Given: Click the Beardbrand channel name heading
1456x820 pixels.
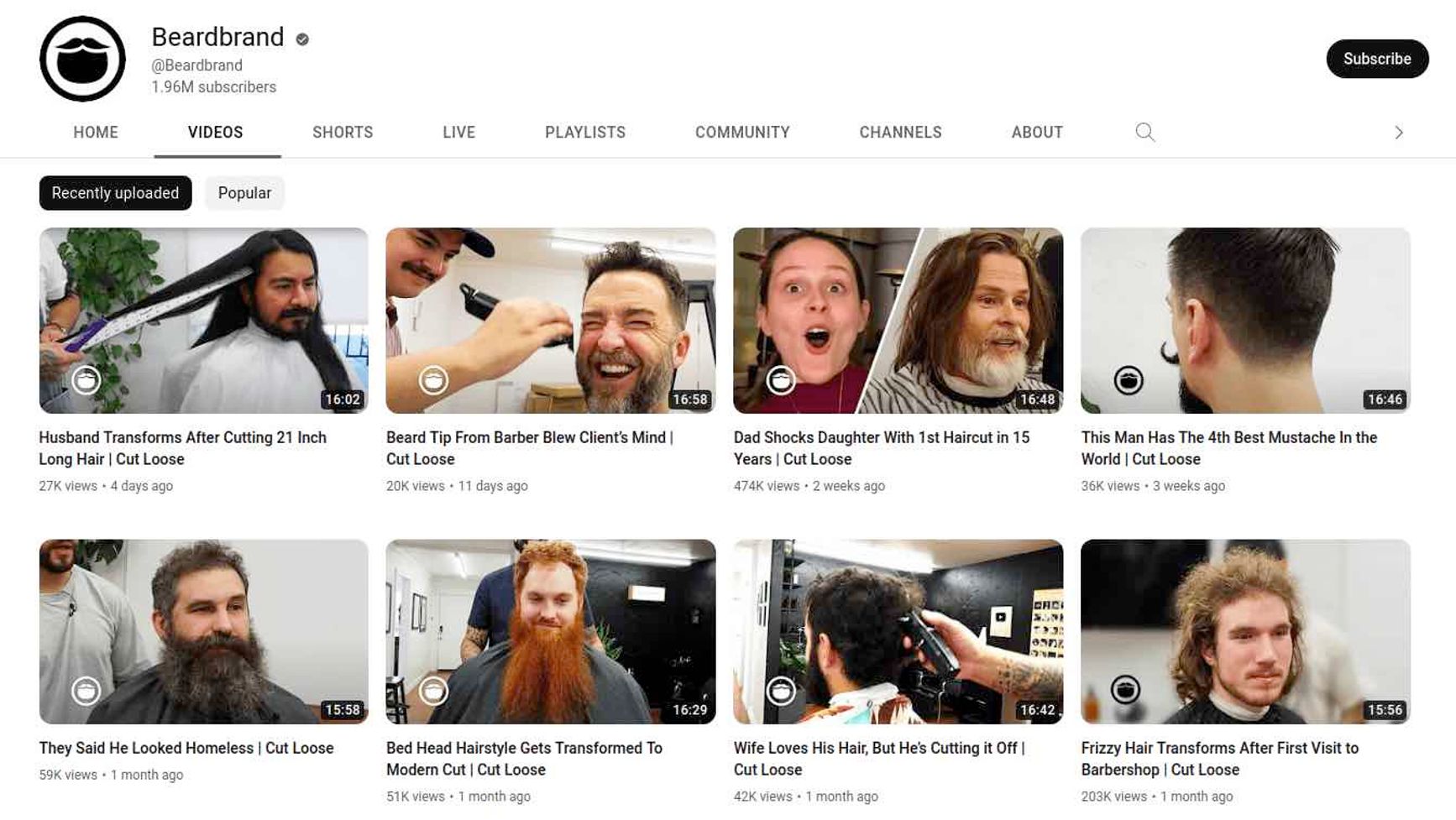Looking at the screenshot, I should [x=217, y=37].
